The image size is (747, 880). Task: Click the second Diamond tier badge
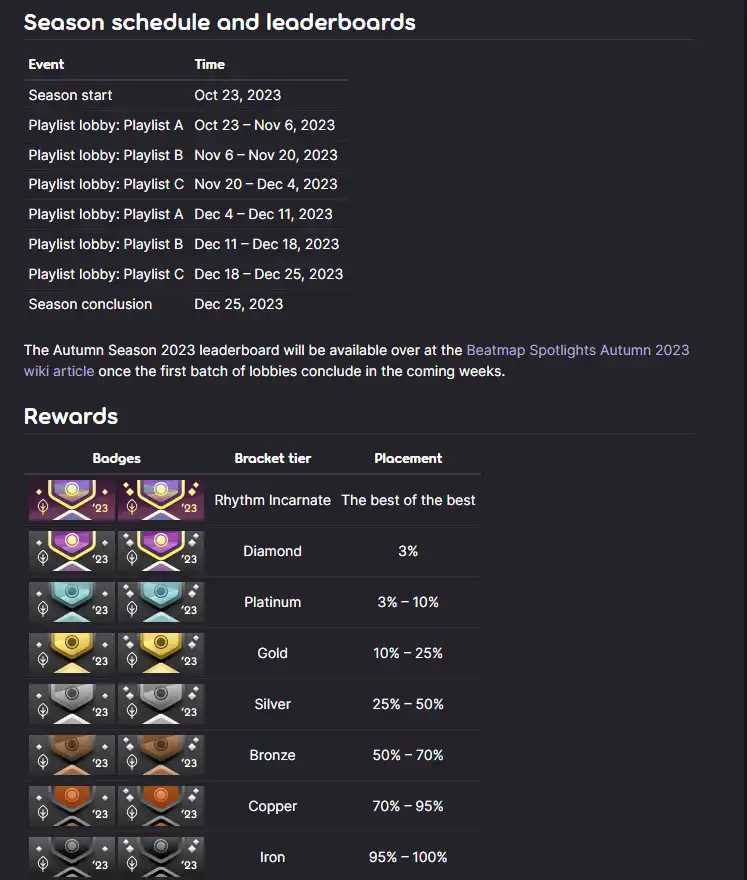(161, 551)
